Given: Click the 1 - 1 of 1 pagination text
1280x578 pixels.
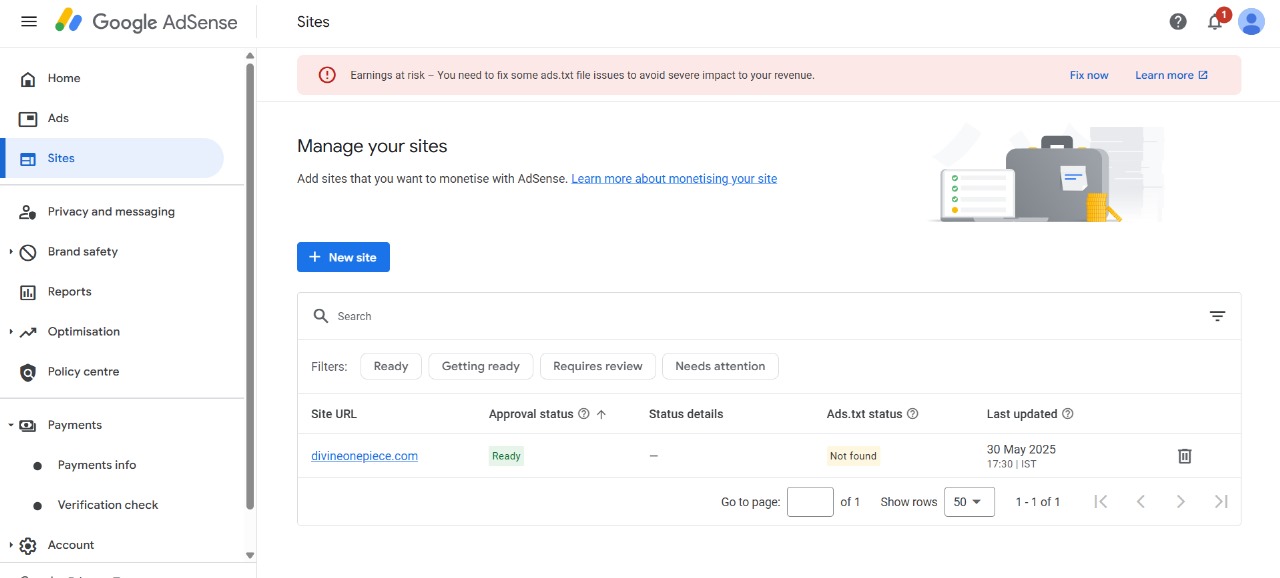Looking at the screenshot, I should (x=1038, y=502).
